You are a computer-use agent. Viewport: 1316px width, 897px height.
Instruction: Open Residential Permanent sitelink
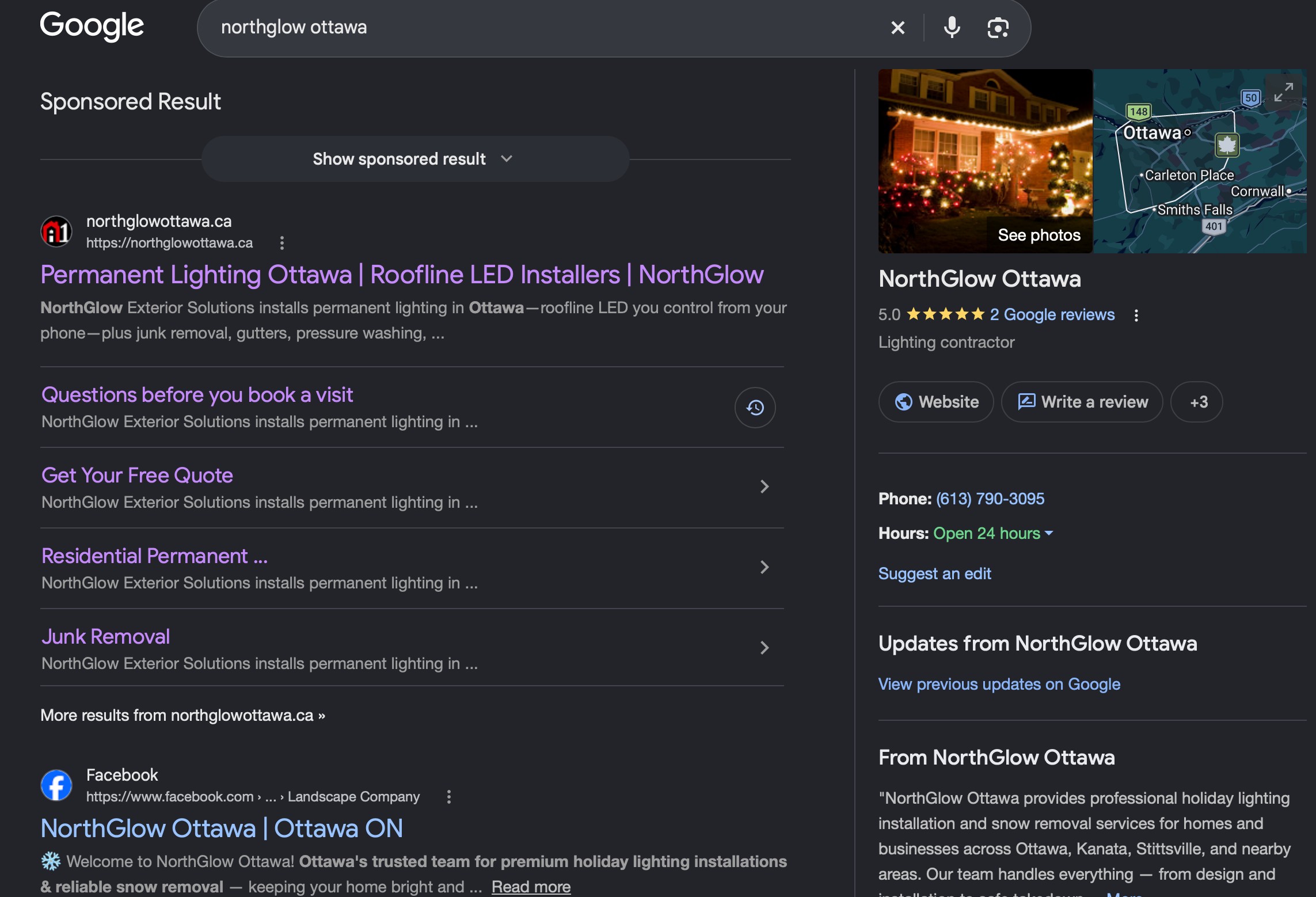[154, 556]
